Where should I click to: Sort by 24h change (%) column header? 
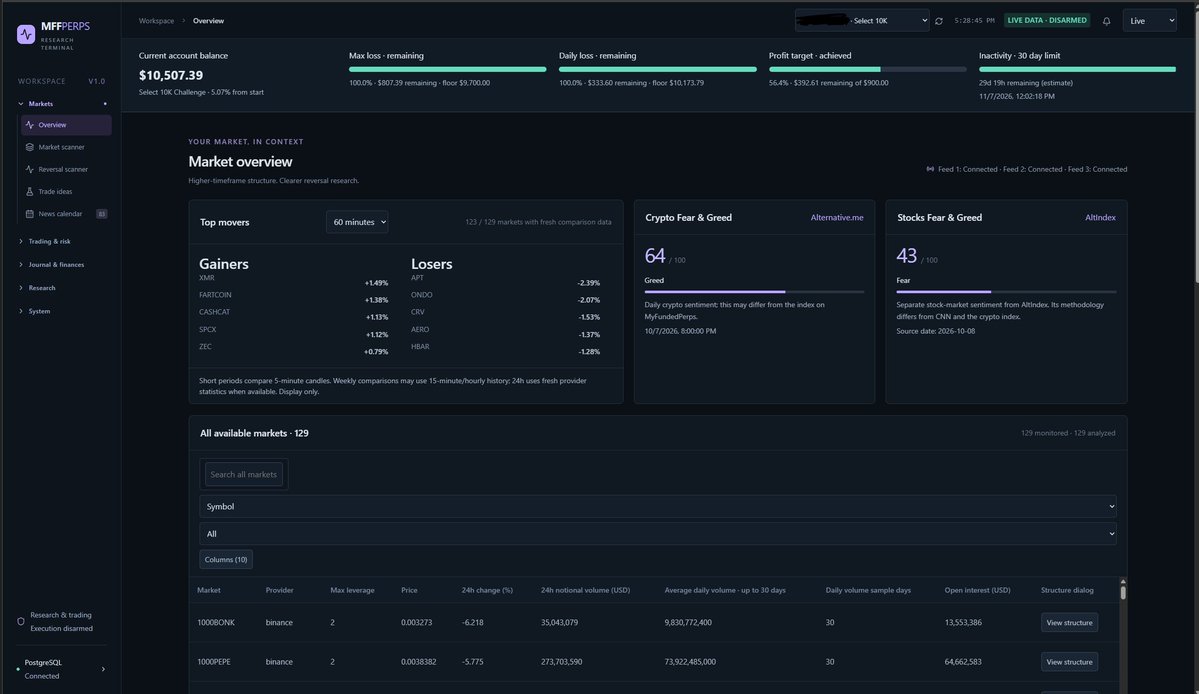click(x=487, y=590)
